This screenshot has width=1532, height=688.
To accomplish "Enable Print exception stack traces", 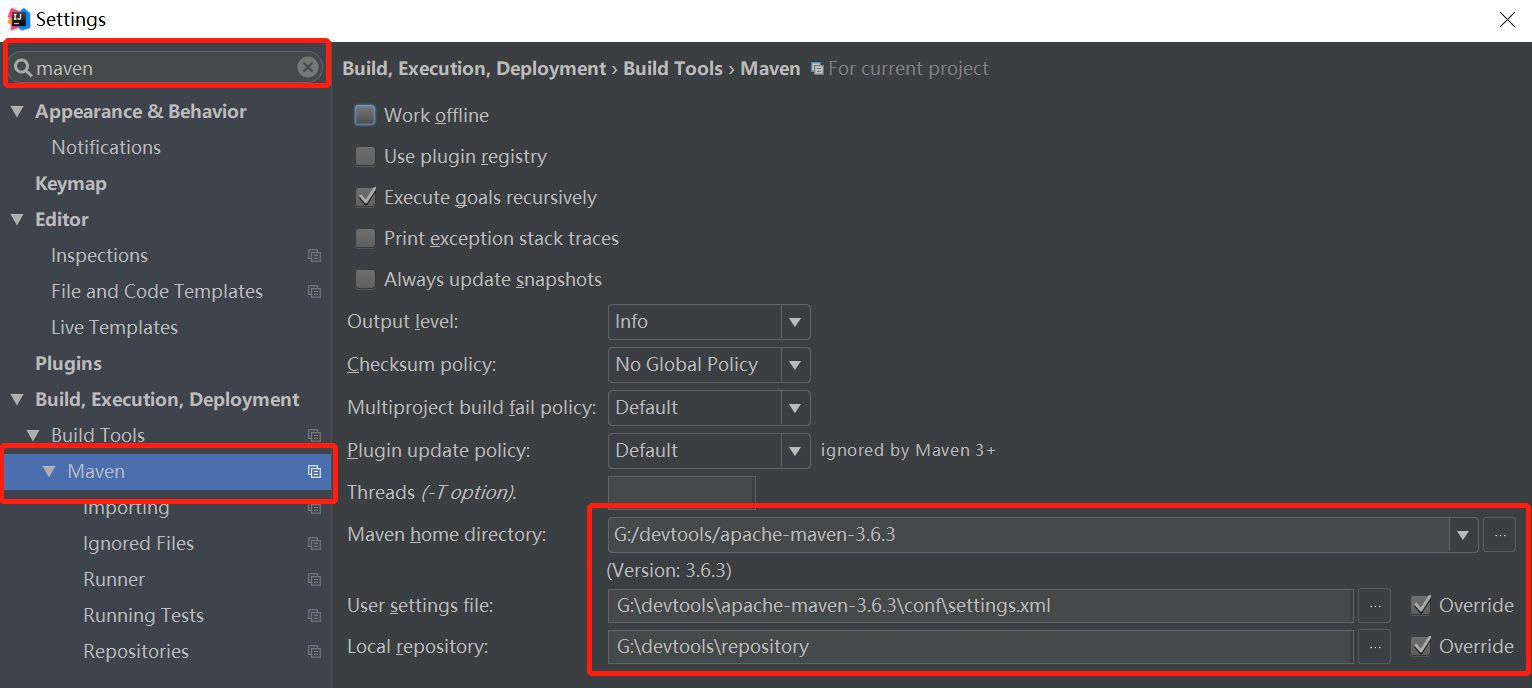I will tap(365, 239).
